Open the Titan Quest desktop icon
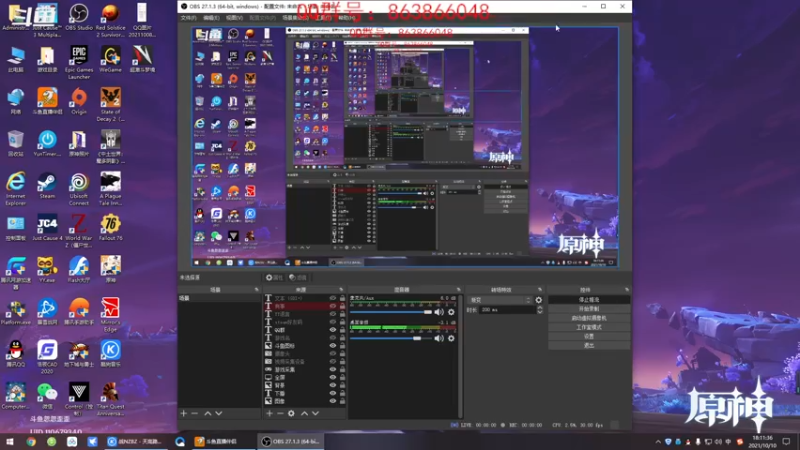This screenshot has height=450, width=800. coord(110,399)
